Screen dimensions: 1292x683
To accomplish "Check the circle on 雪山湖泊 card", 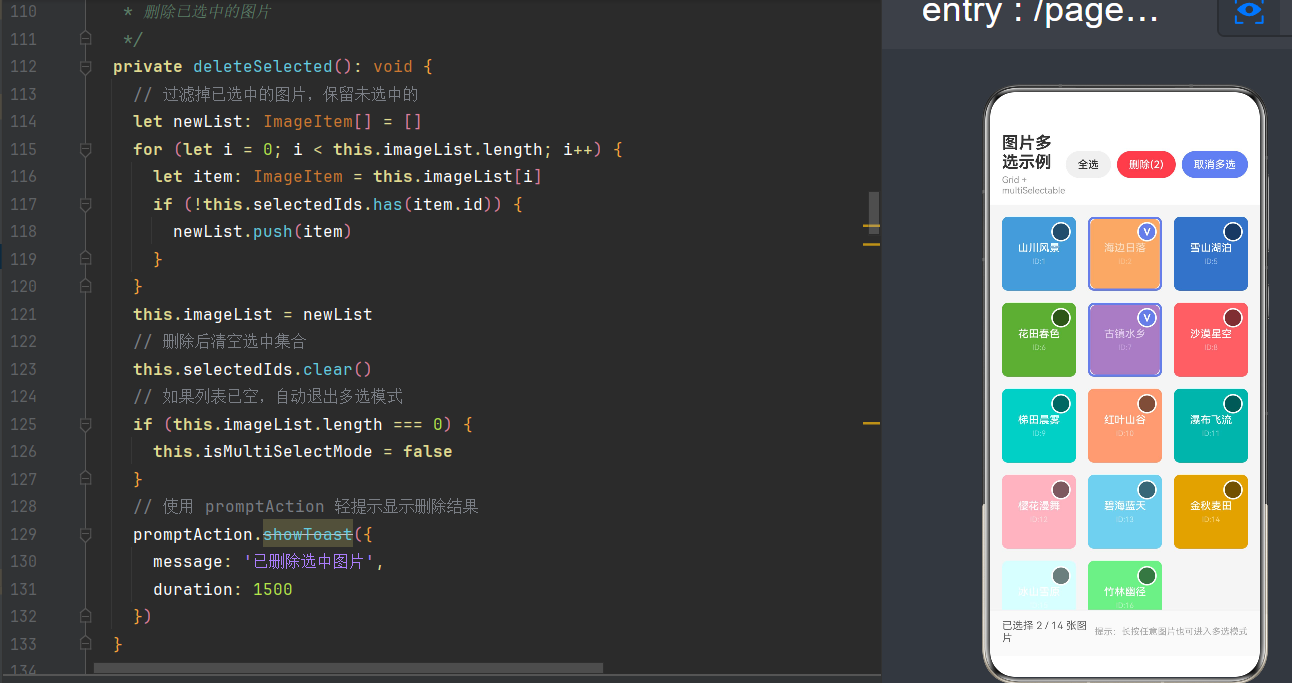I will tap(1233, 232).
